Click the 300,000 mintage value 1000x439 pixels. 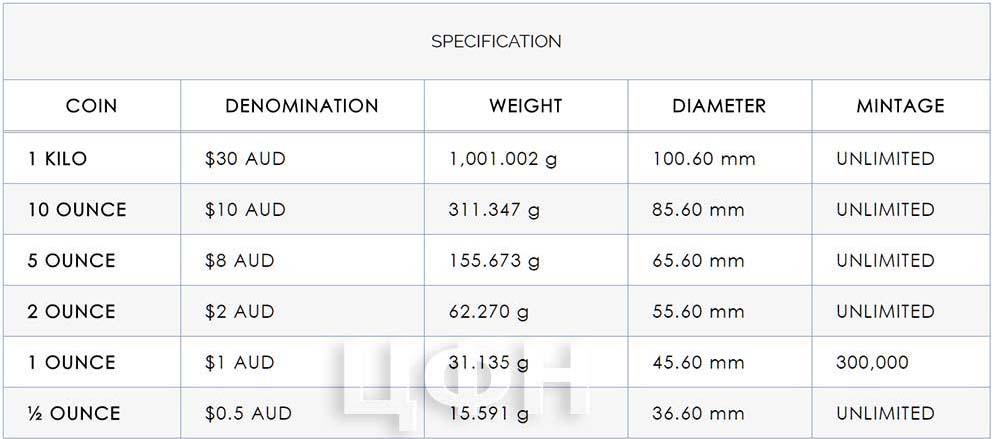point(872,363)
